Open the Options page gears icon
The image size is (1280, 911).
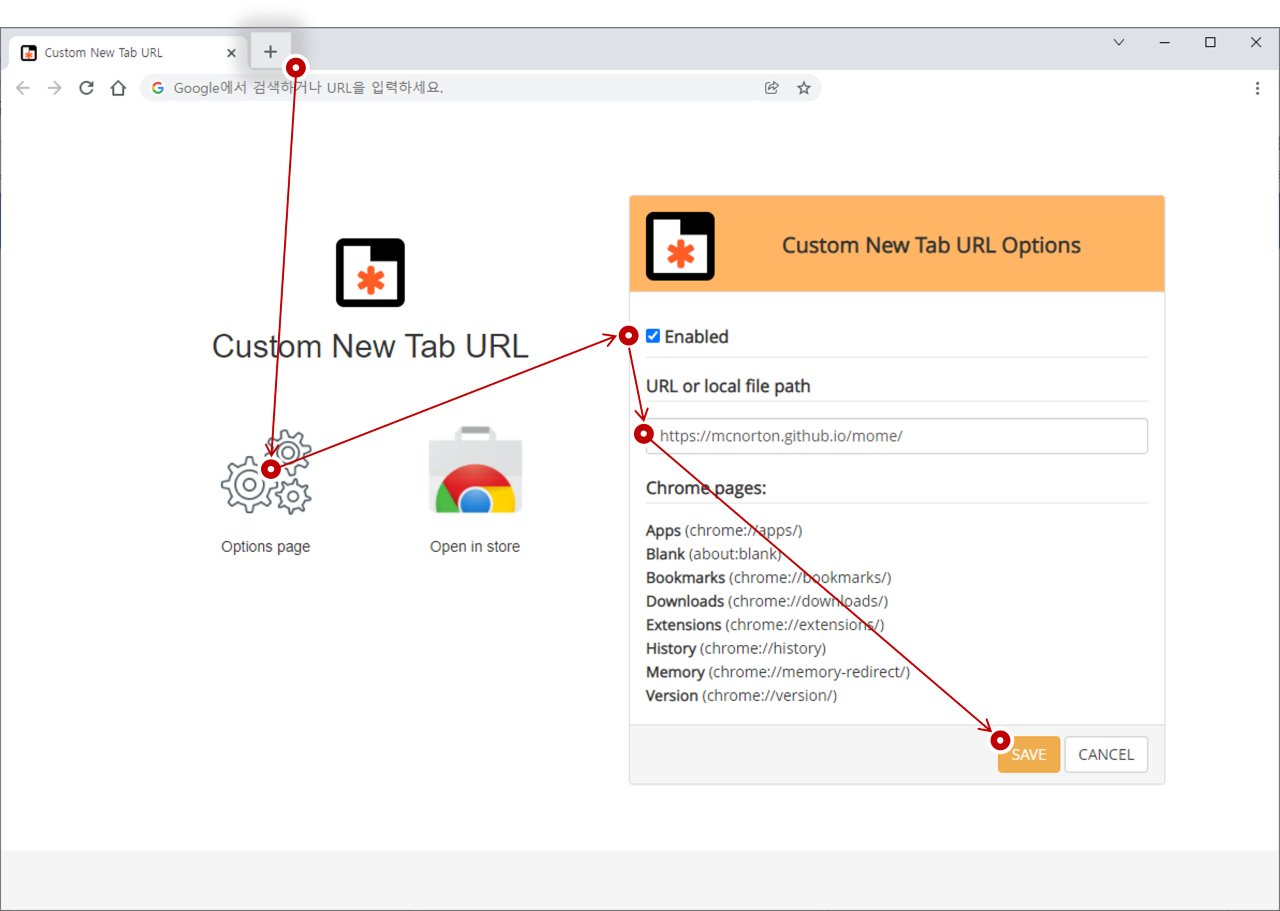tap(266, 472)
